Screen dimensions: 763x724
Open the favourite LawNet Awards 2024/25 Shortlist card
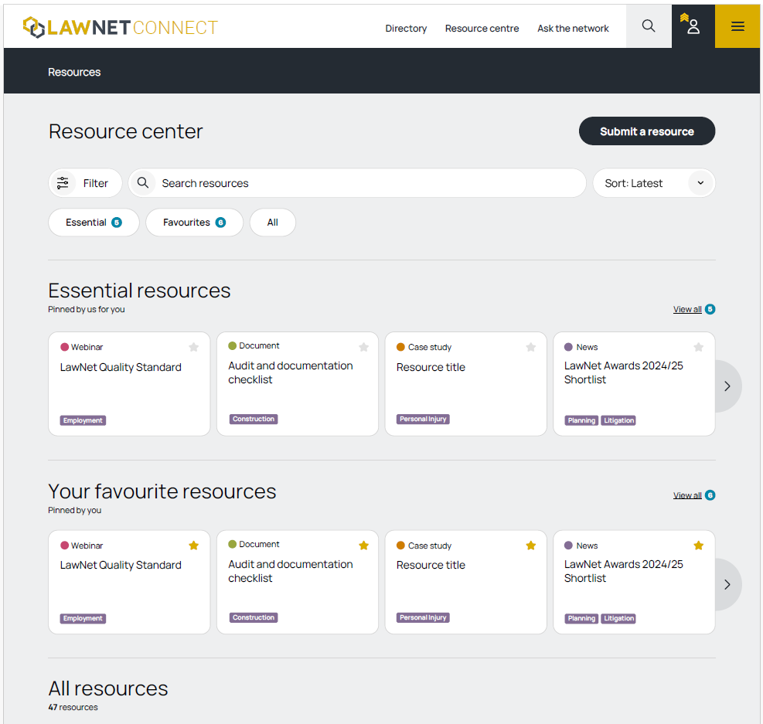[x=634, y=582]
